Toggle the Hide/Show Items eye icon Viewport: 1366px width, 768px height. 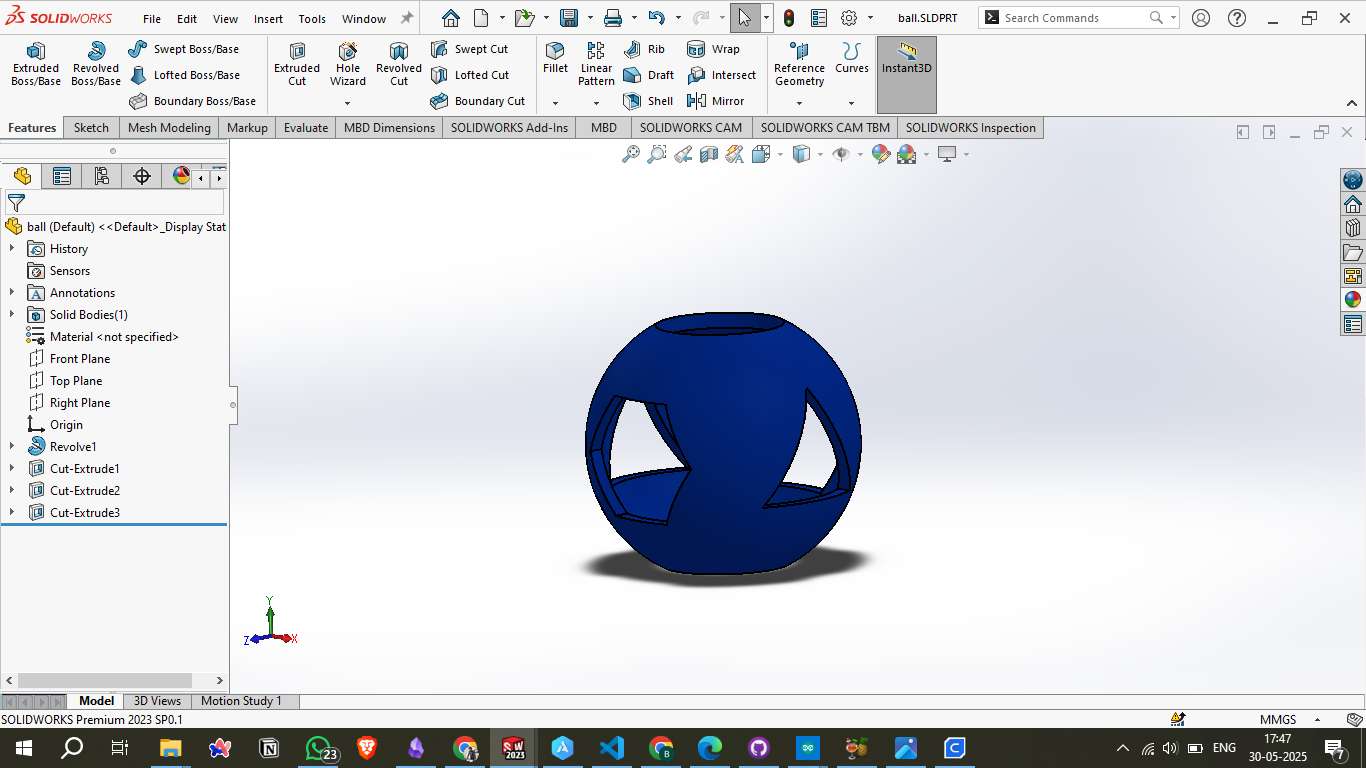click(841, 154)
